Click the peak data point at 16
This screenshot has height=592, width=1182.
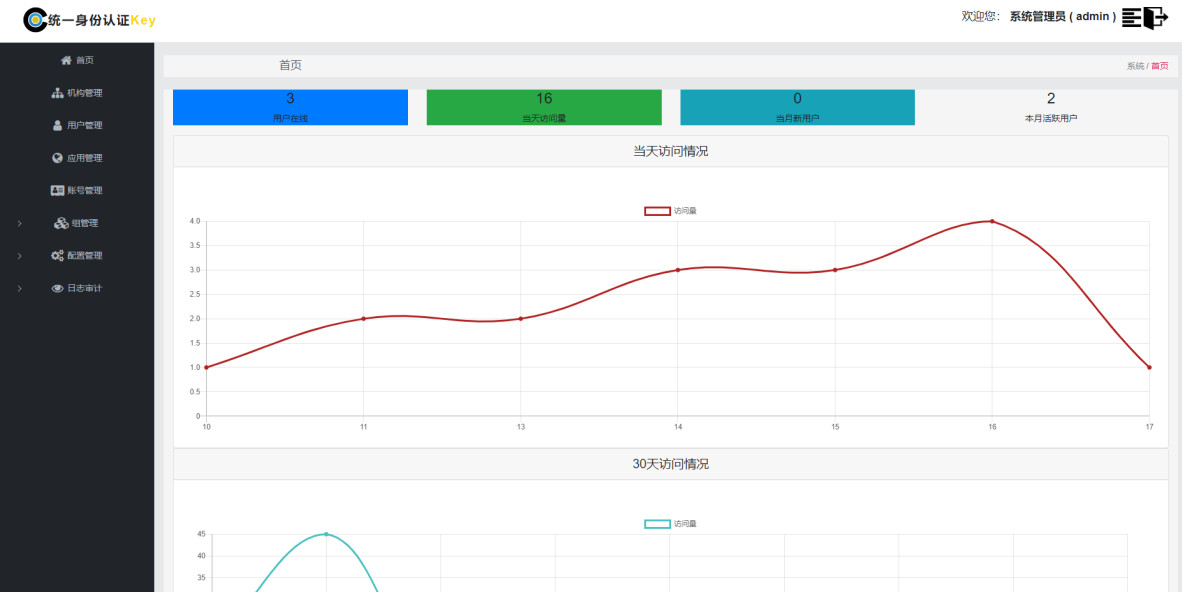(x=992, y=221)
